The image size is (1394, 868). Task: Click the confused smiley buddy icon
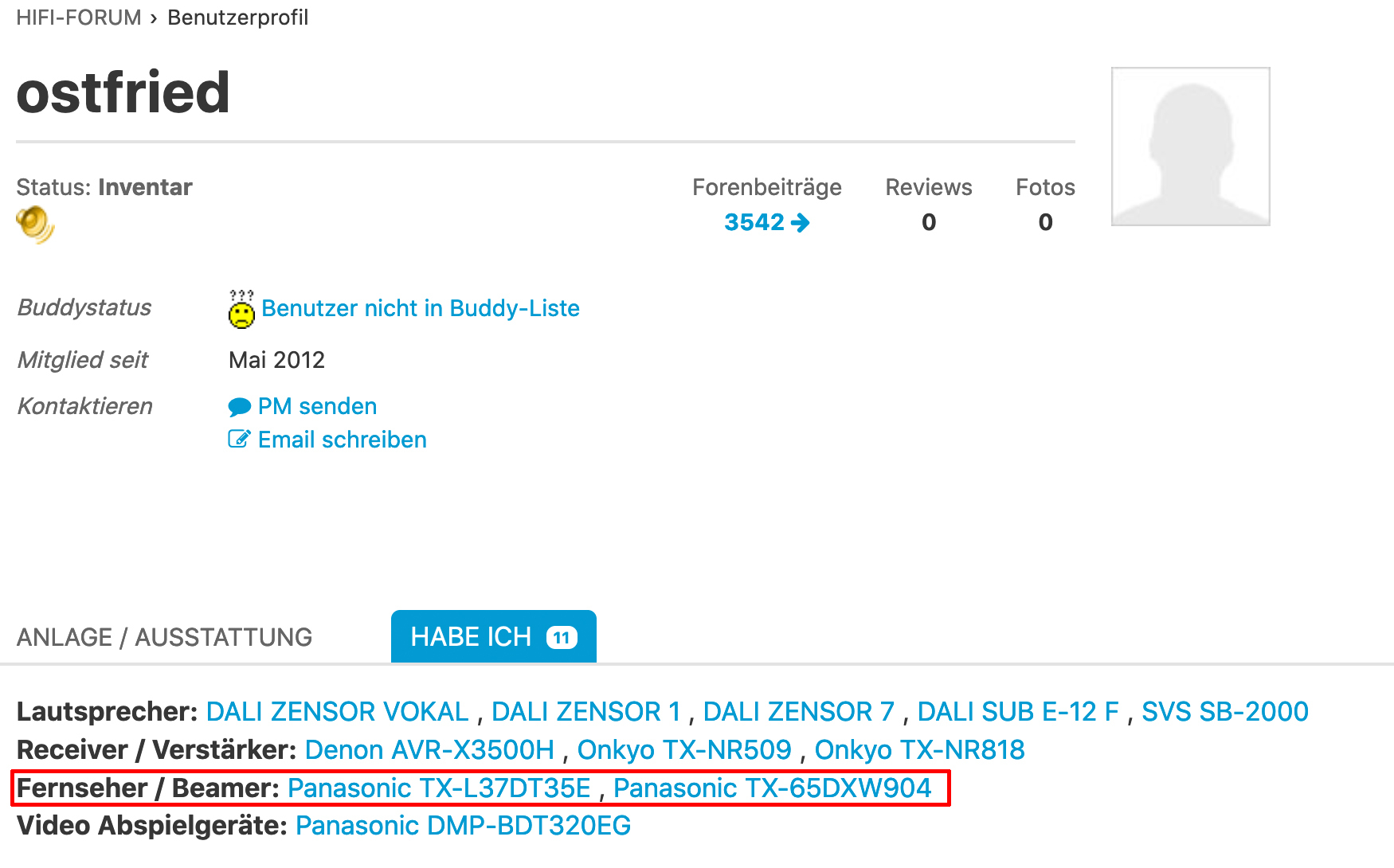click(241, 310)
